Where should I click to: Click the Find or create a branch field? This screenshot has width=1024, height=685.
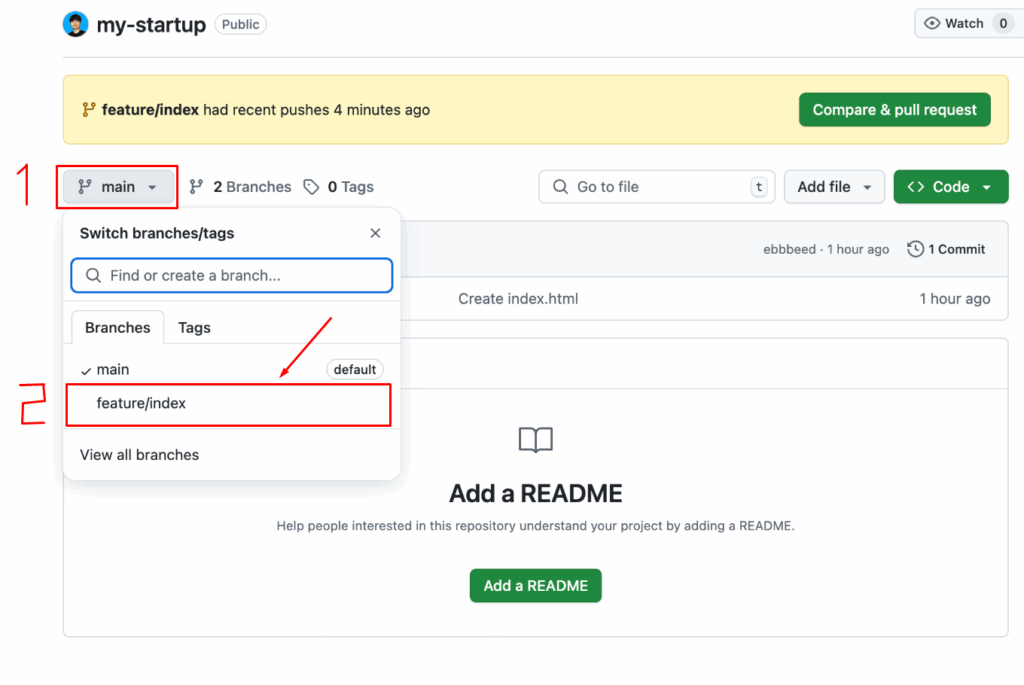point(232,275)
